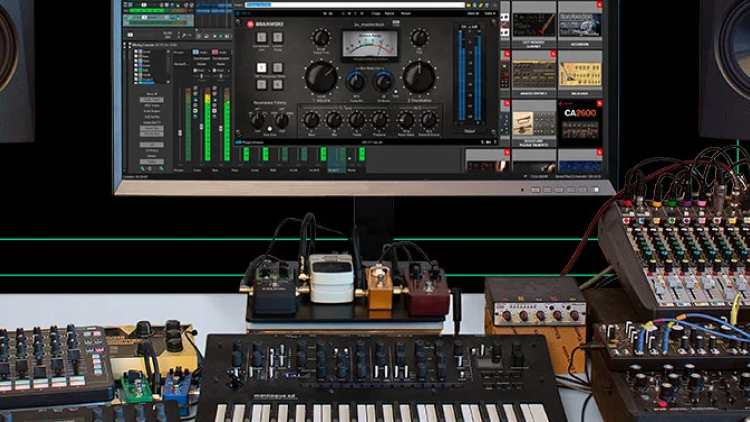The width and height of the screenshot is (750, 422).
Task: Toggle the Limiter Relax button
Action: tap(277, 37)
